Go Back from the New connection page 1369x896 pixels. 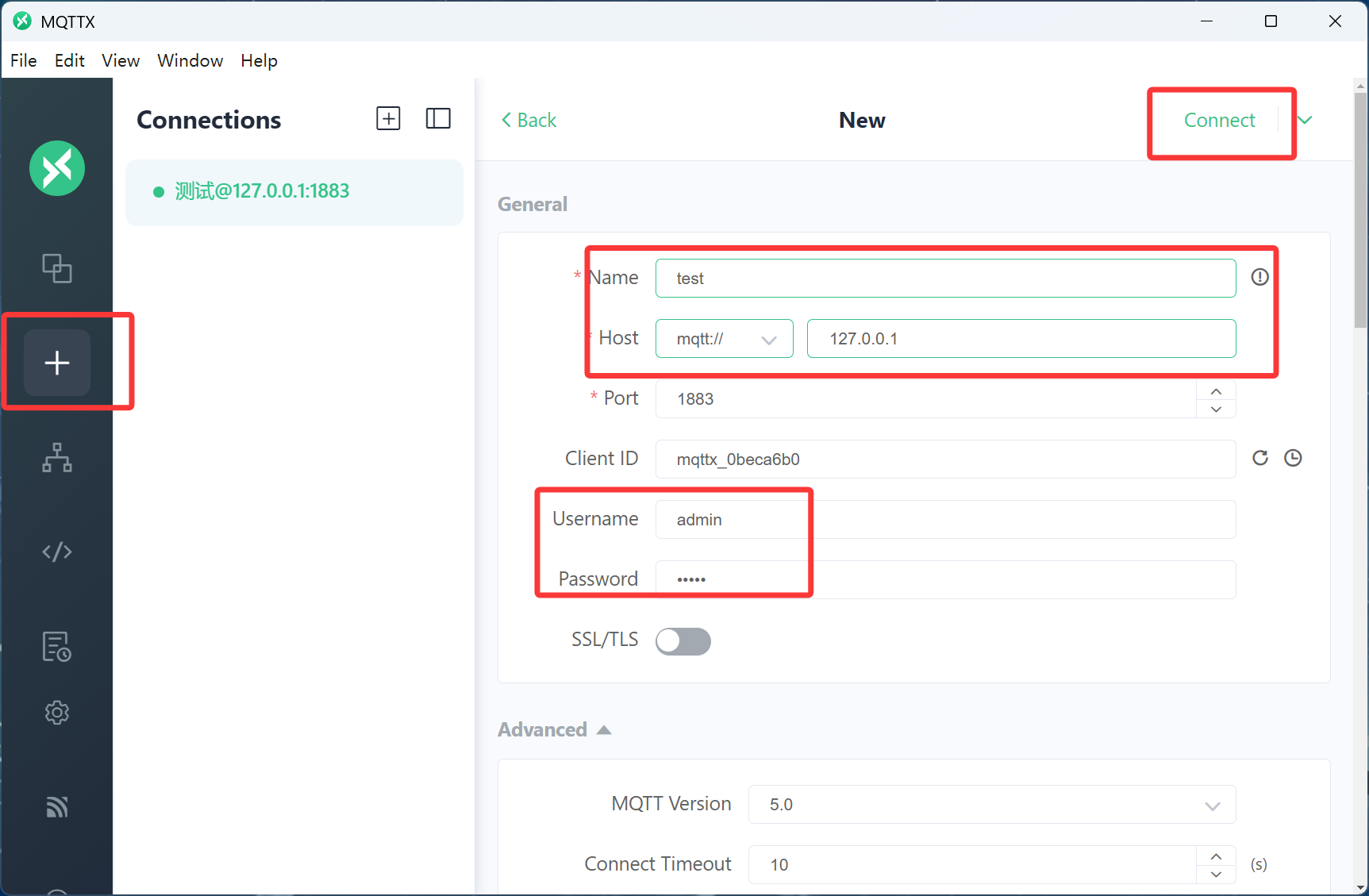click(529, 120)
